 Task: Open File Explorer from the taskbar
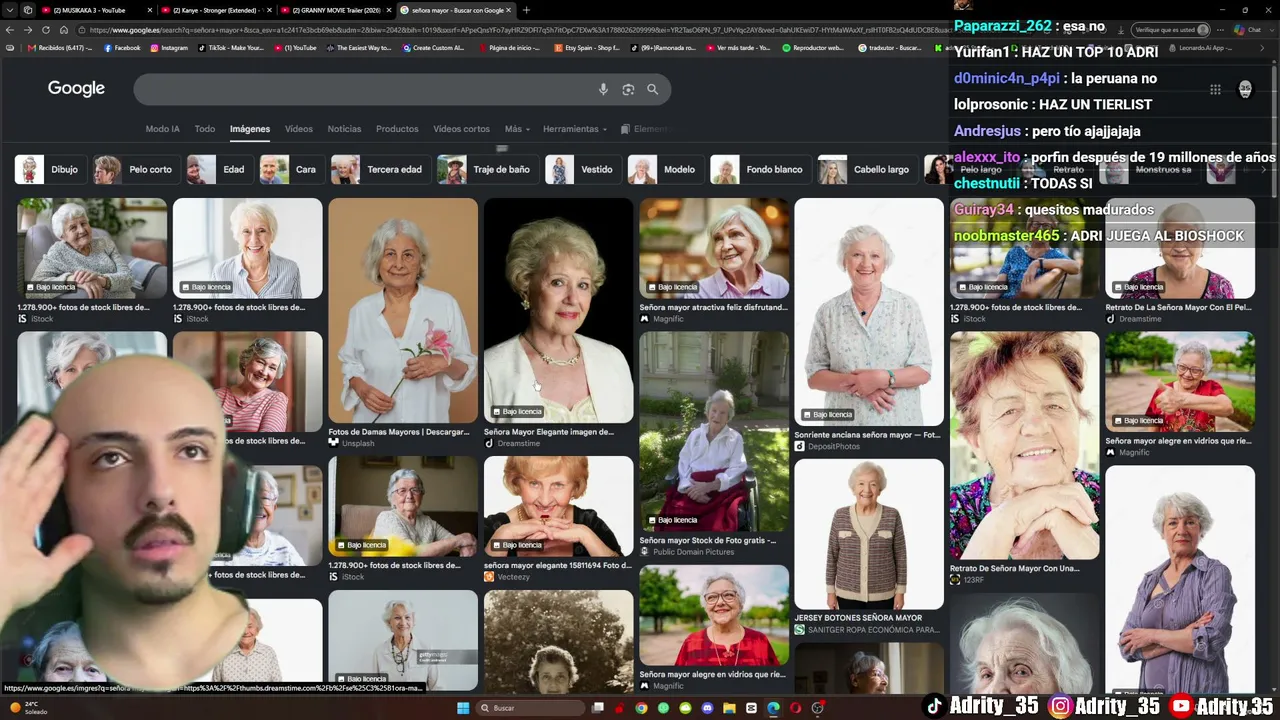(x=729, y=708)
